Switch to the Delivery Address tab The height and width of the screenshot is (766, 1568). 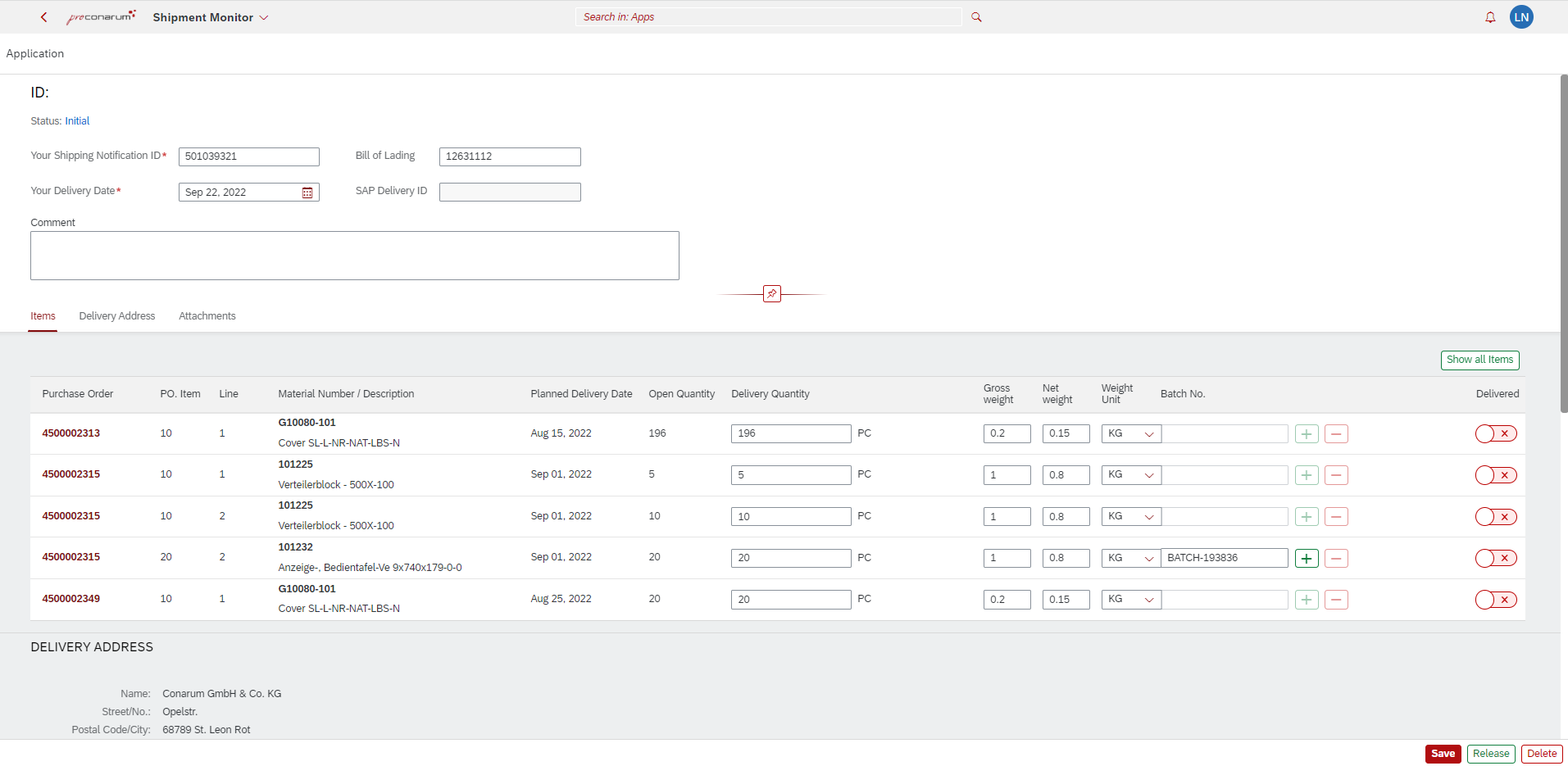pyautogui.click(x=117, y=316)
